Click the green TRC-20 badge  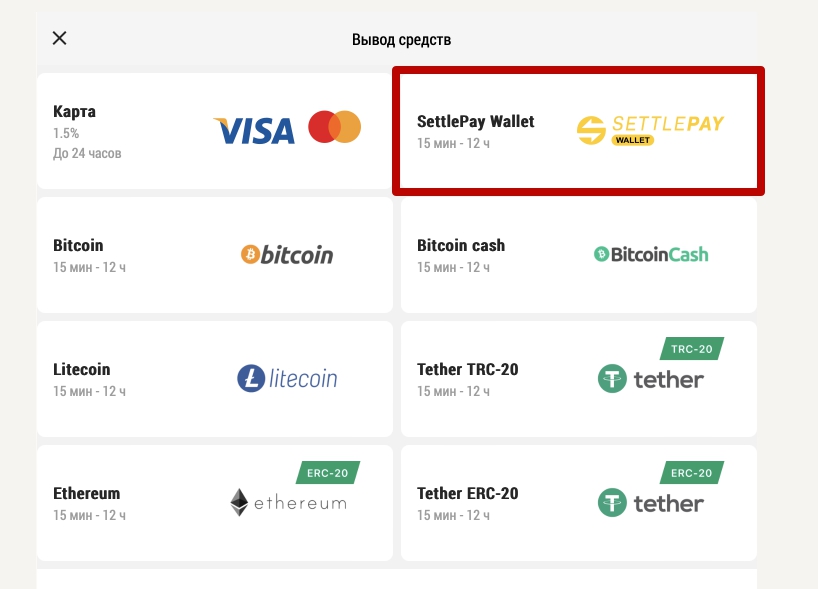click(x=692, y=348)
